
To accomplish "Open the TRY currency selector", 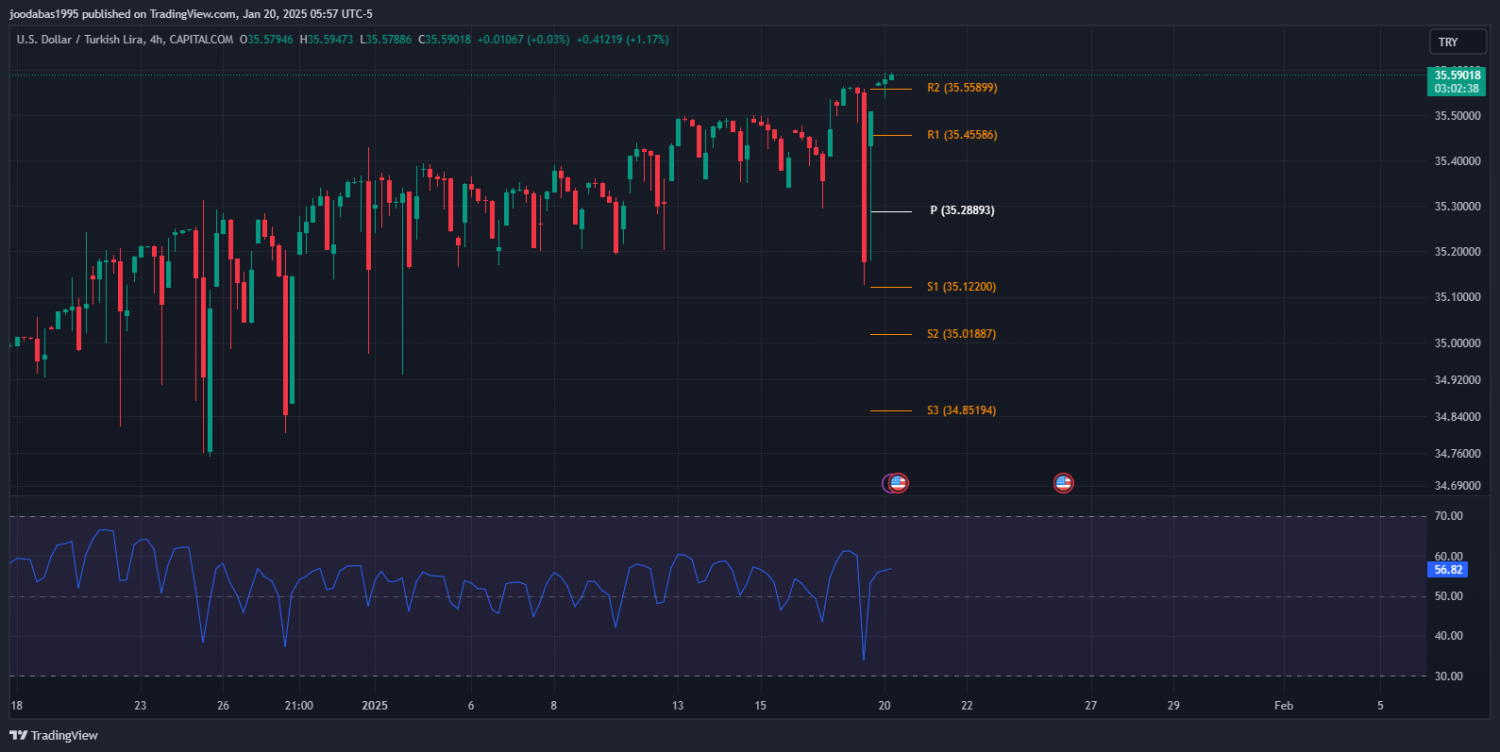I will tap(1448, 42).
